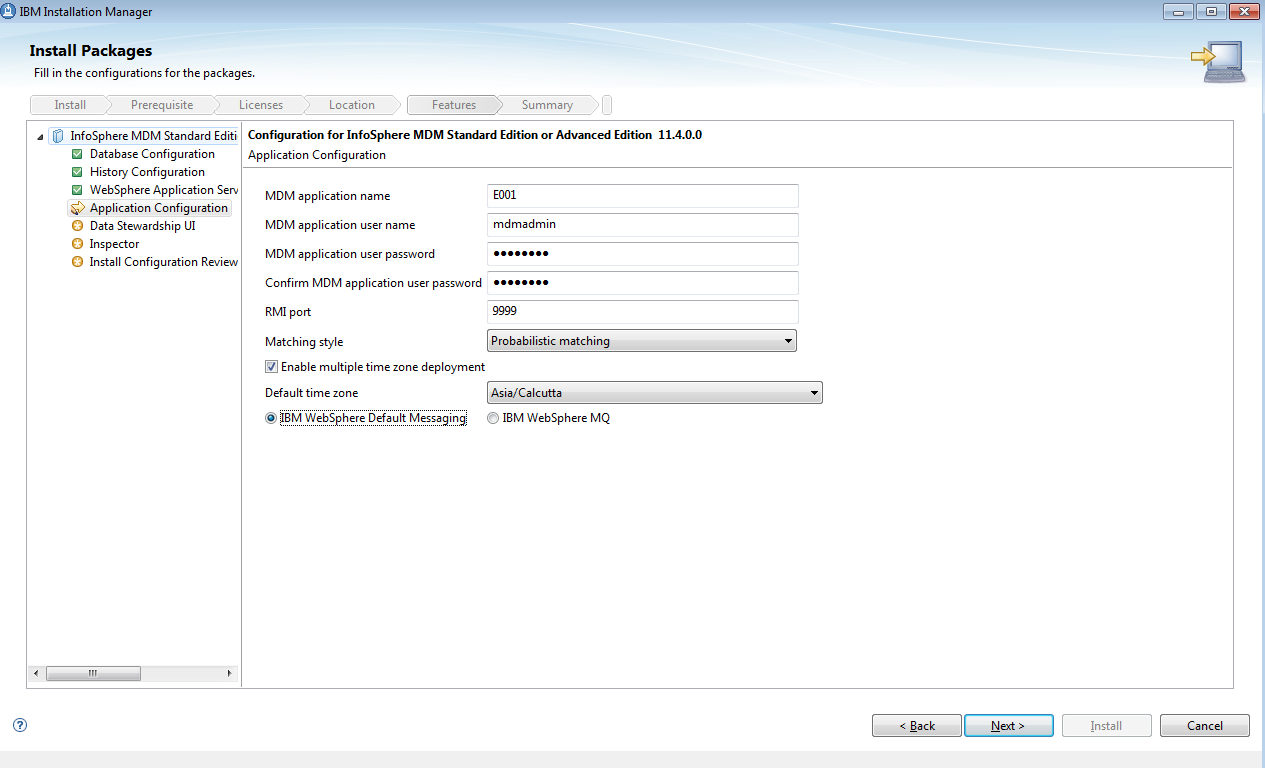Go to the Licenses wizard step
Viewport: 1265px width, 768px height.
[261, 105]
